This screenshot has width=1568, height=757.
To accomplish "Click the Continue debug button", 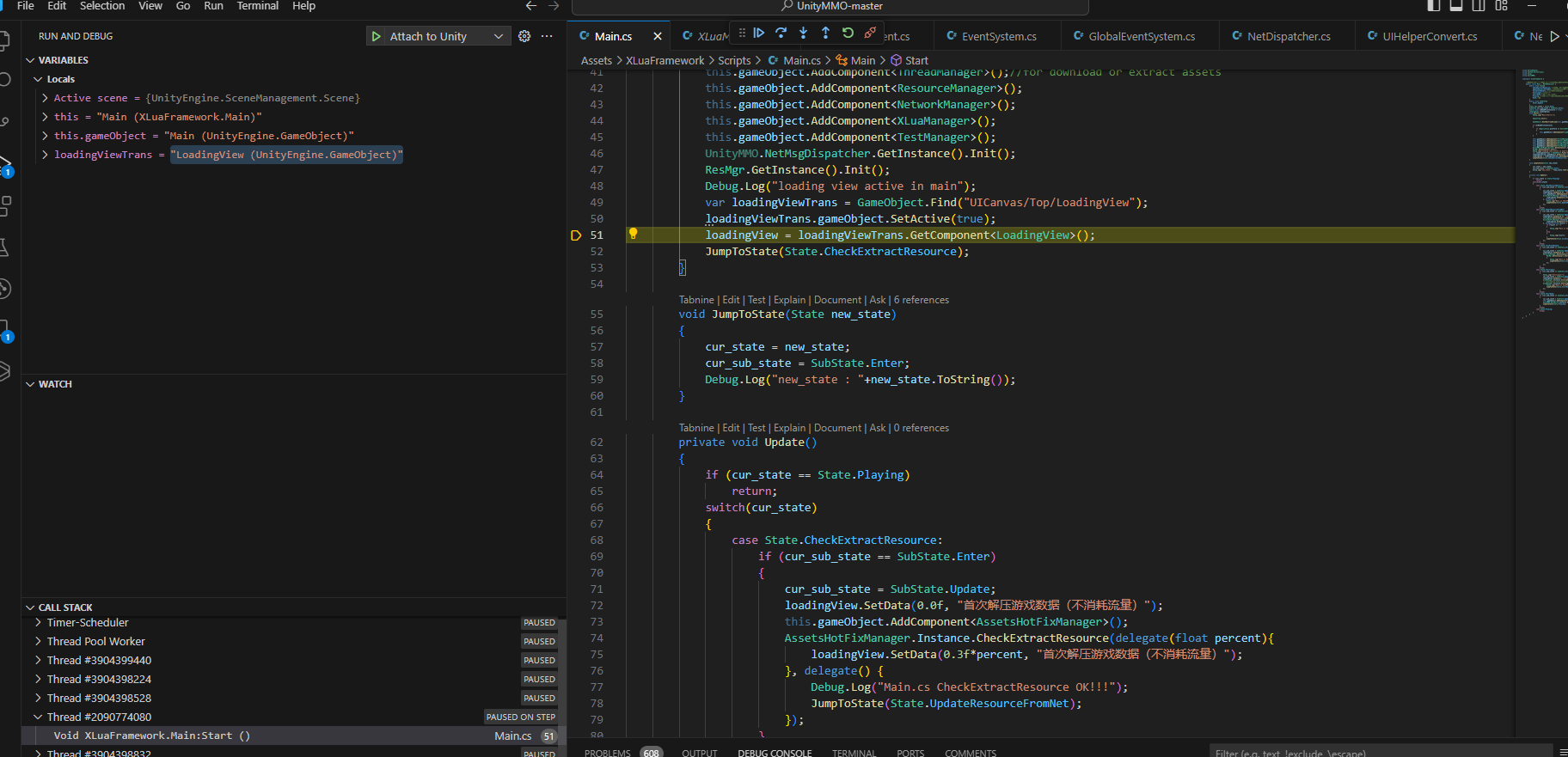I will (758, 33).
